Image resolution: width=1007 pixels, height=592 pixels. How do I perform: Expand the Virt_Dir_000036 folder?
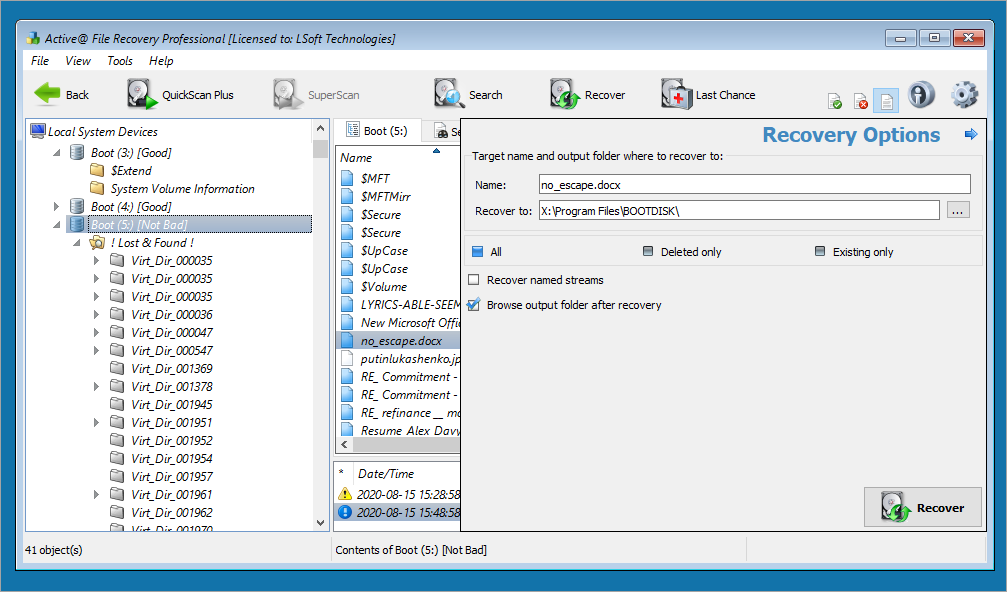coord(96,315)
